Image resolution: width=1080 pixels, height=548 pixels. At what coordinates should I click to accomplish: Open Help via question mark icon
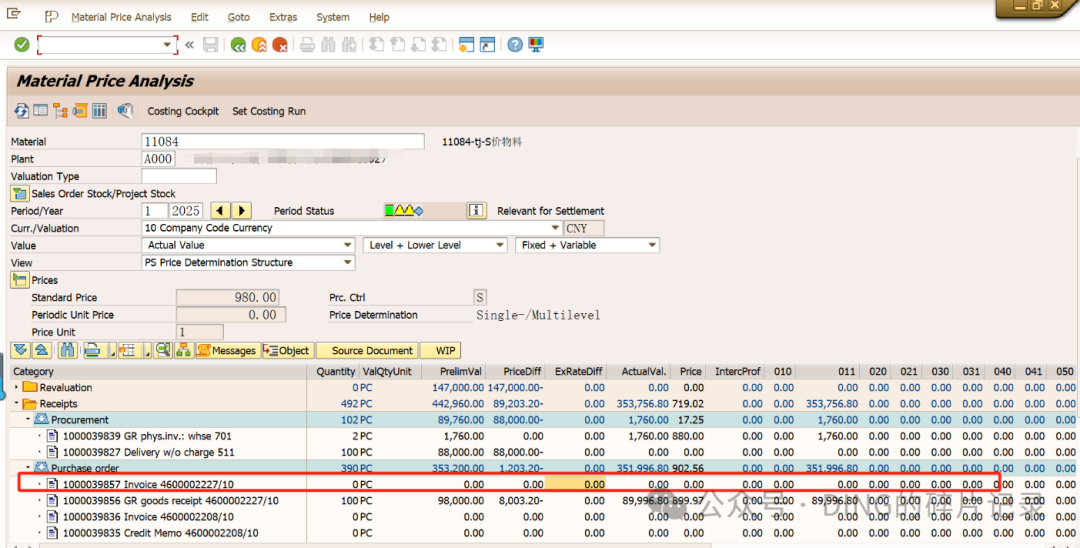(x=515, y=45)
